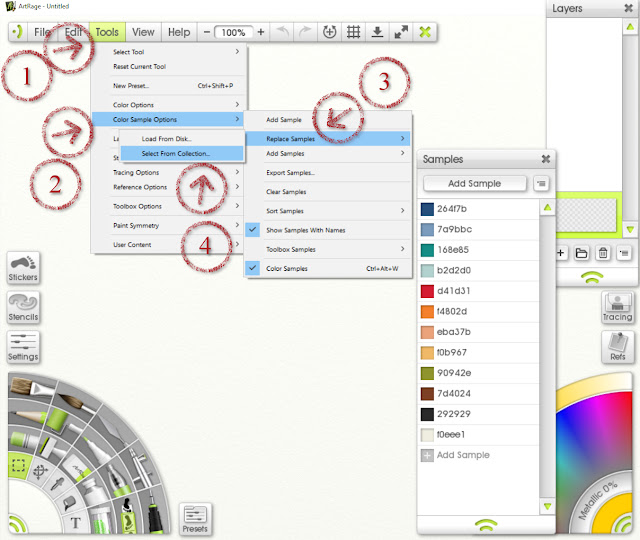The width and height of the screenshot is (640, 540).
Task: Select the selection marquee tool
Action: (x=18, y=465)
